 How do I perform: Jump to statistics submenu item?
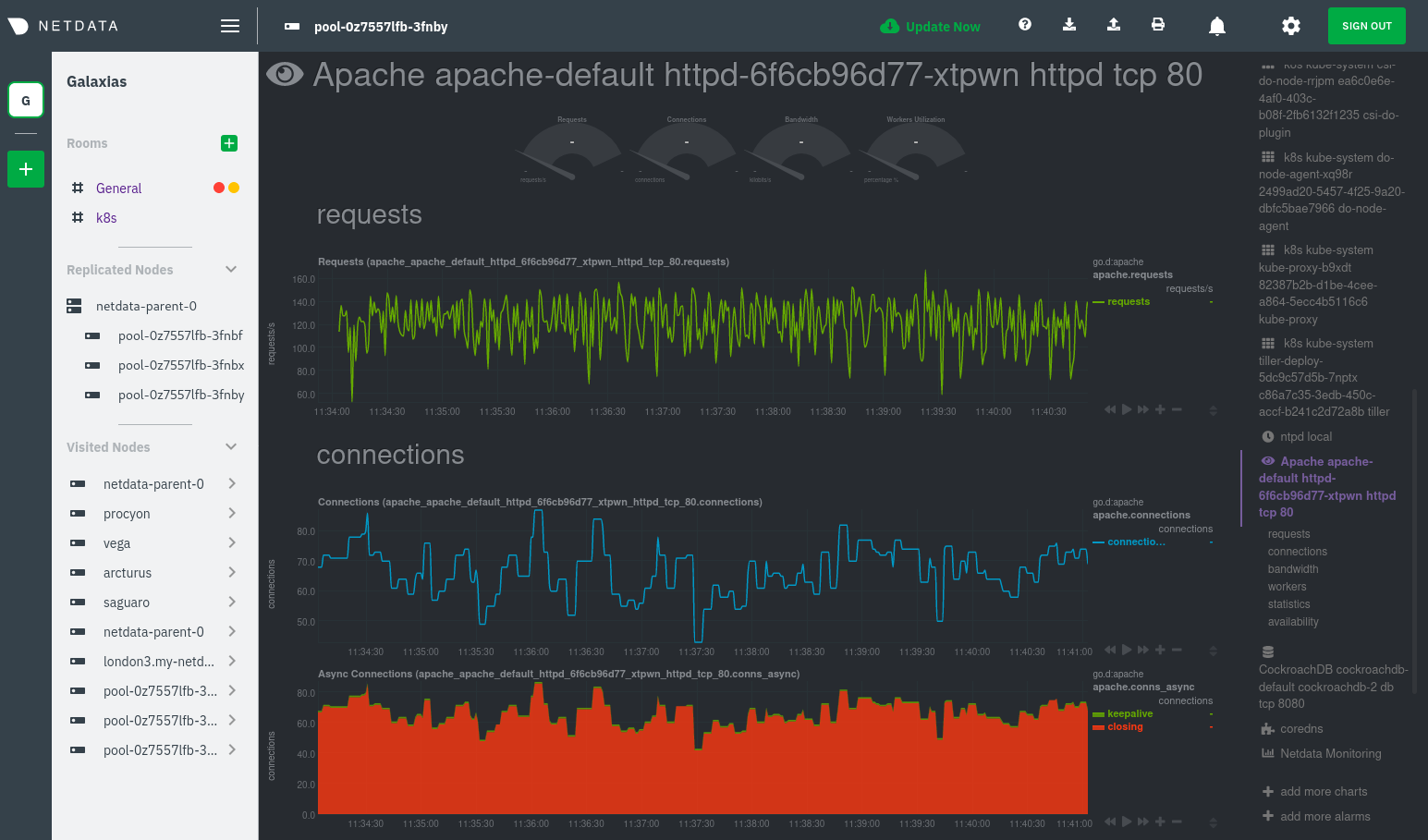tap(1288, 604)
